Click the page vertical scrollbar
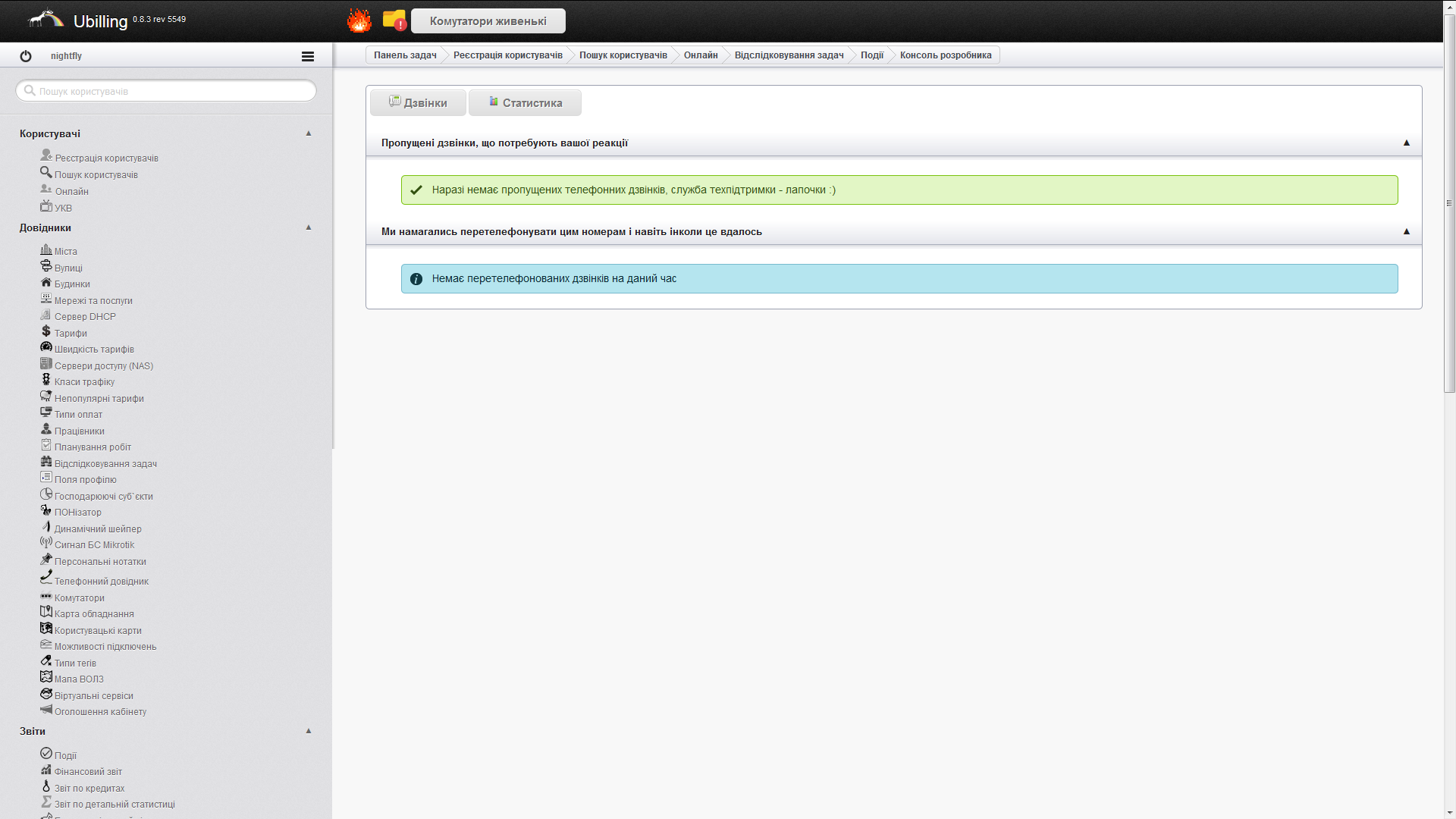The height and width of the screenshot is (819, 1456). pyautogui.click(x=1449, y=203)
